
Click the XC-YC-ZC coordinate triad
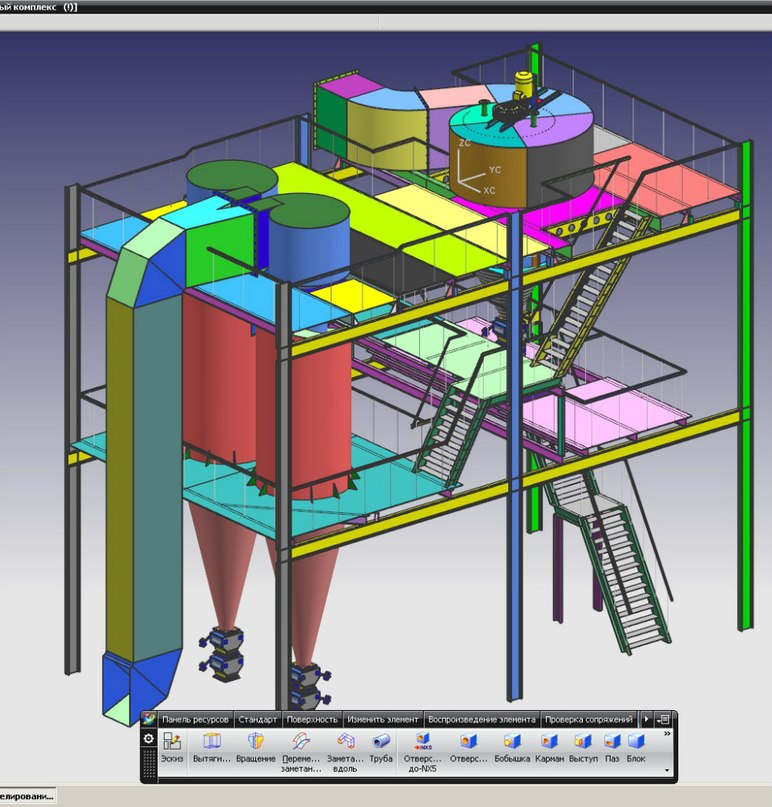[475, 168]
